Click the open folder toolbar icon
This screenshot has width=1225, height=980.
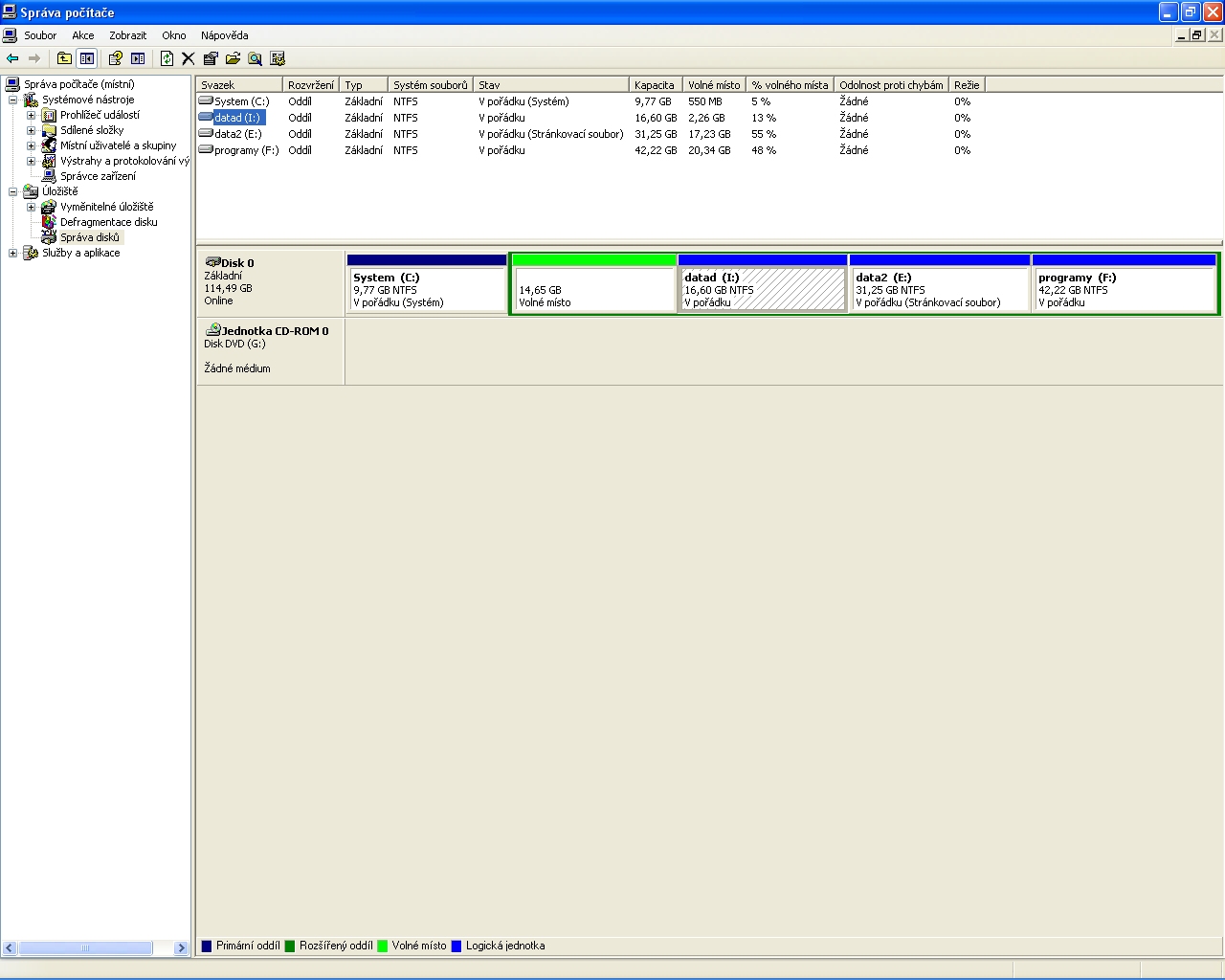[233, 58]
